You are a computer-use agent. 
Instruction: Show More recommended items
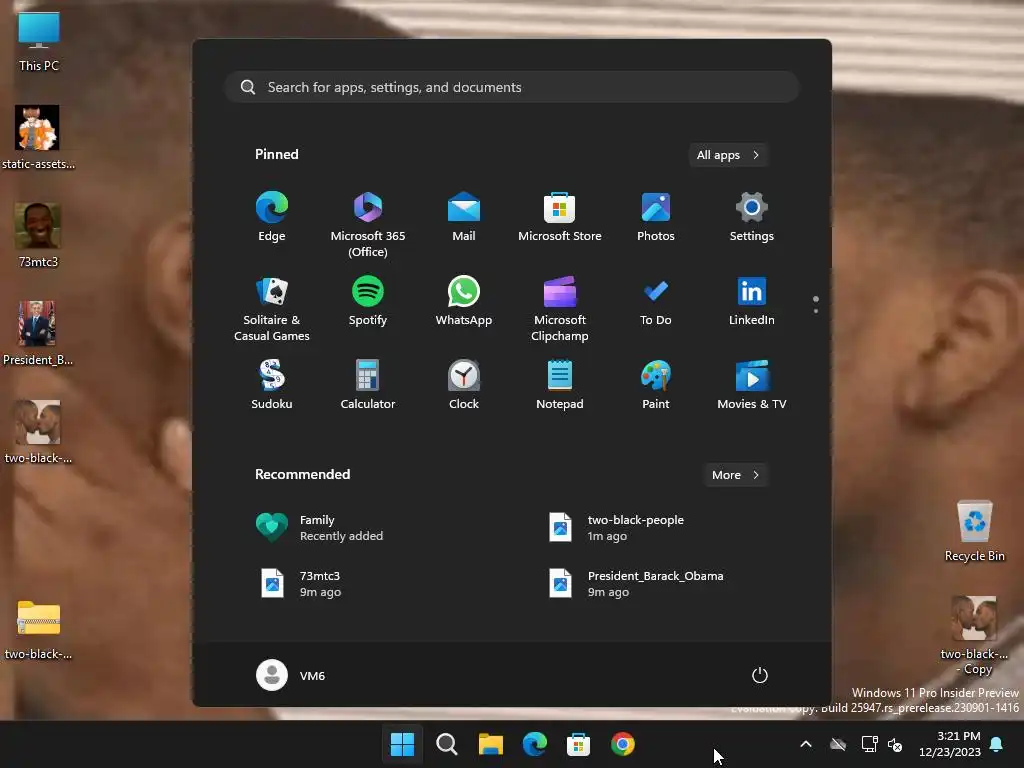(735, 475)
